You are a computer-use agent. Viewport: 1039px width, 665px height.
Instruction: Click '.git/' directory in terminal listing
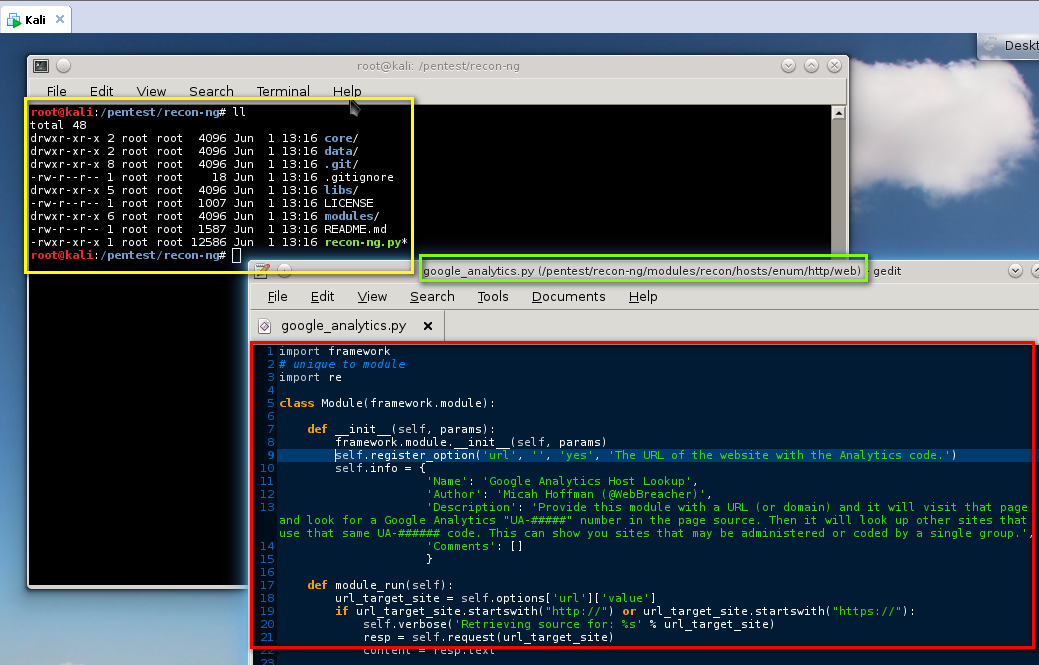point(341,164)
